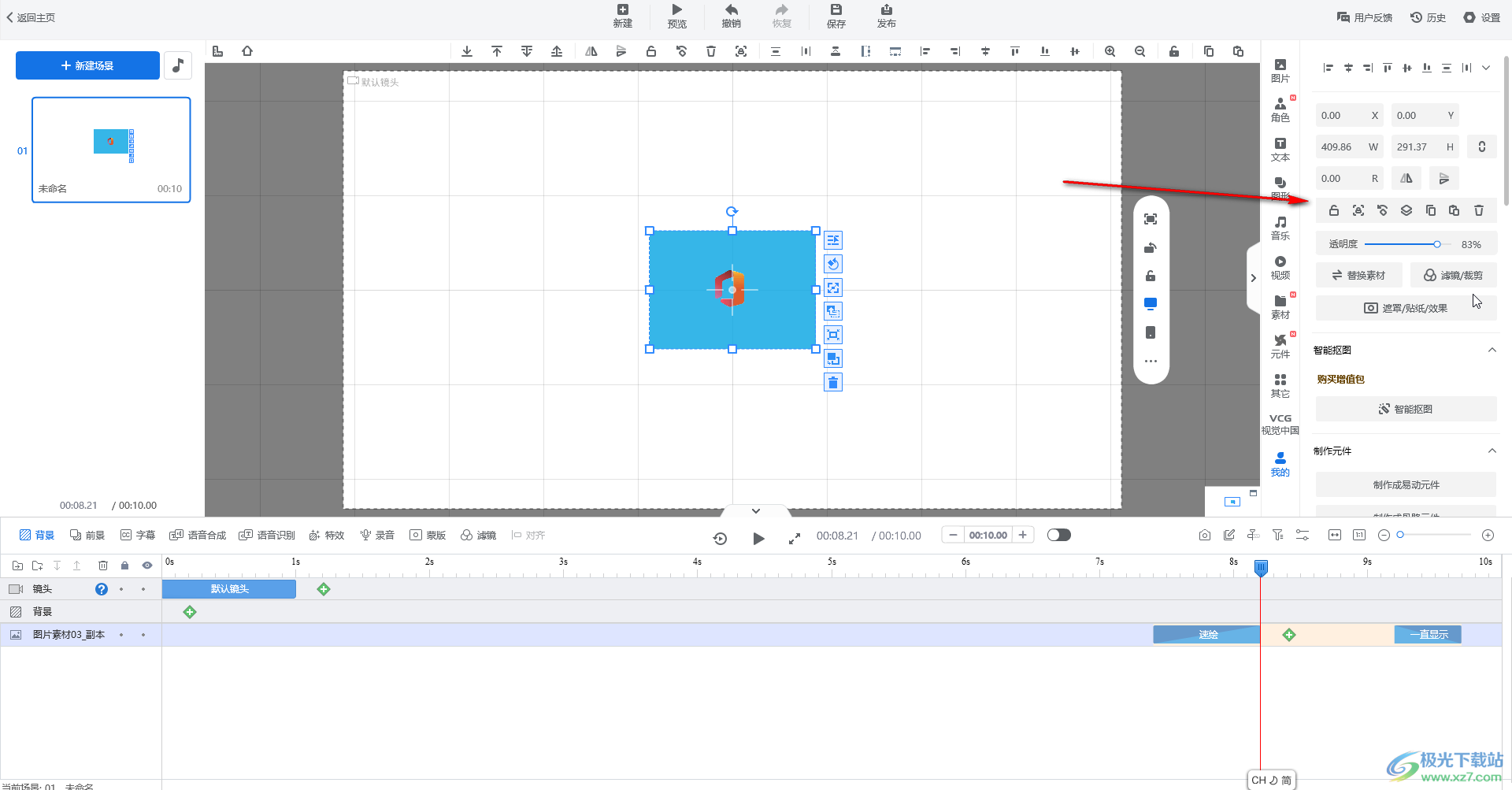
Task: Toggle lock icon in properties action row
Action: coord(1333,210)
